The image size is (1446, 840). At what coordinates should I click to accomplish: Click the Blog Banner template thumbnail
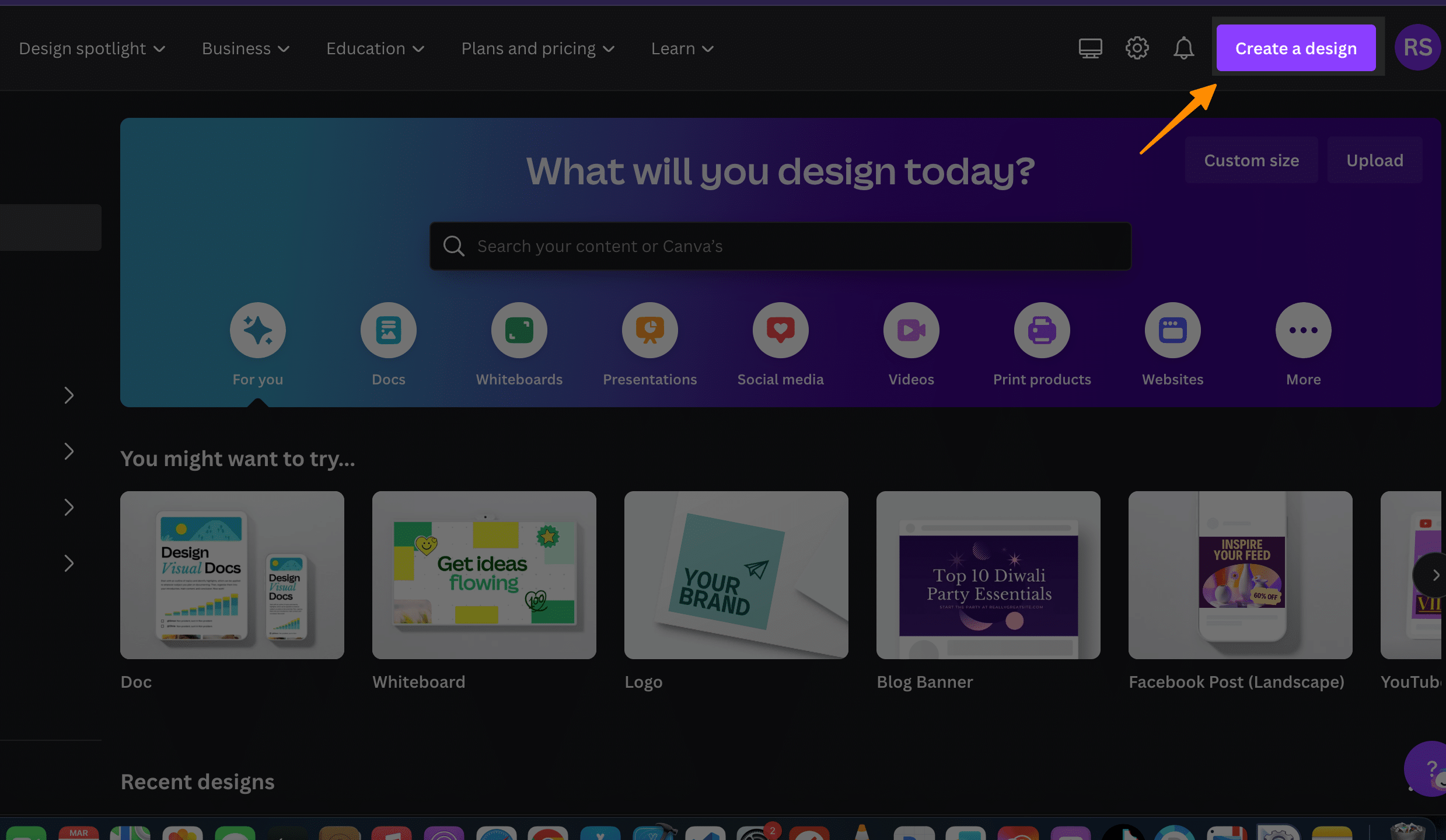(988, 574)
